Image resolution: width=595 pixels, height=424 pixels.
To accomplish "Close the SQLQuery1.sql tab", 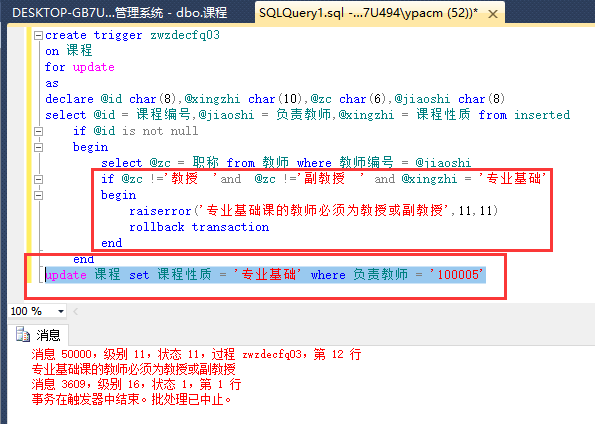I will coord(493,14).
